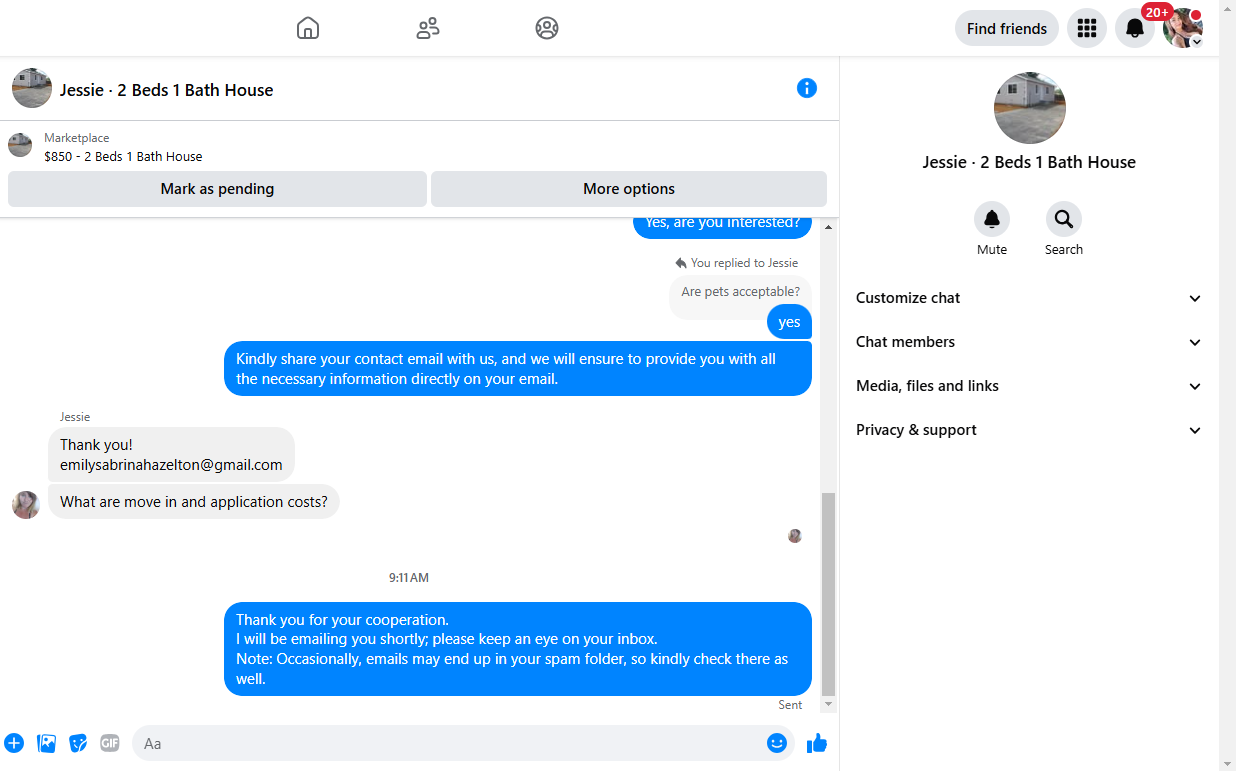The width and height of the screenshot is (1236, 771).
Task: Open the Friends icon in top navigation
Action: (428, 28)
